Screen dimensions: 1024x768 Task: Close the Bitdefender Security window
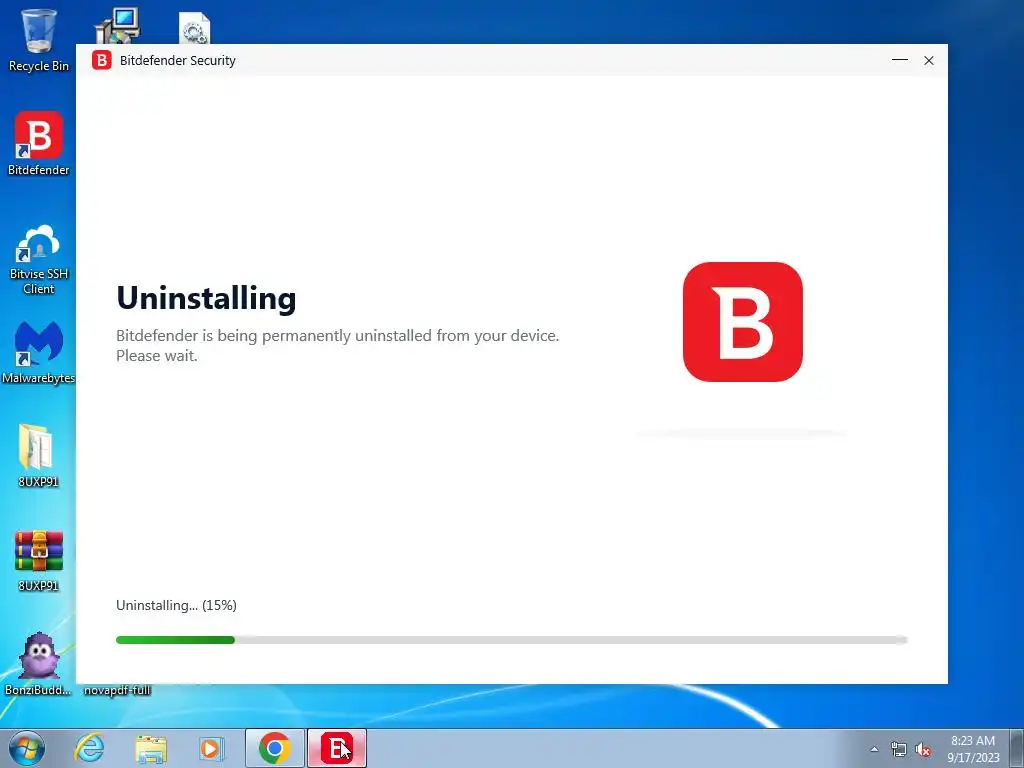[x=929, y=60]
